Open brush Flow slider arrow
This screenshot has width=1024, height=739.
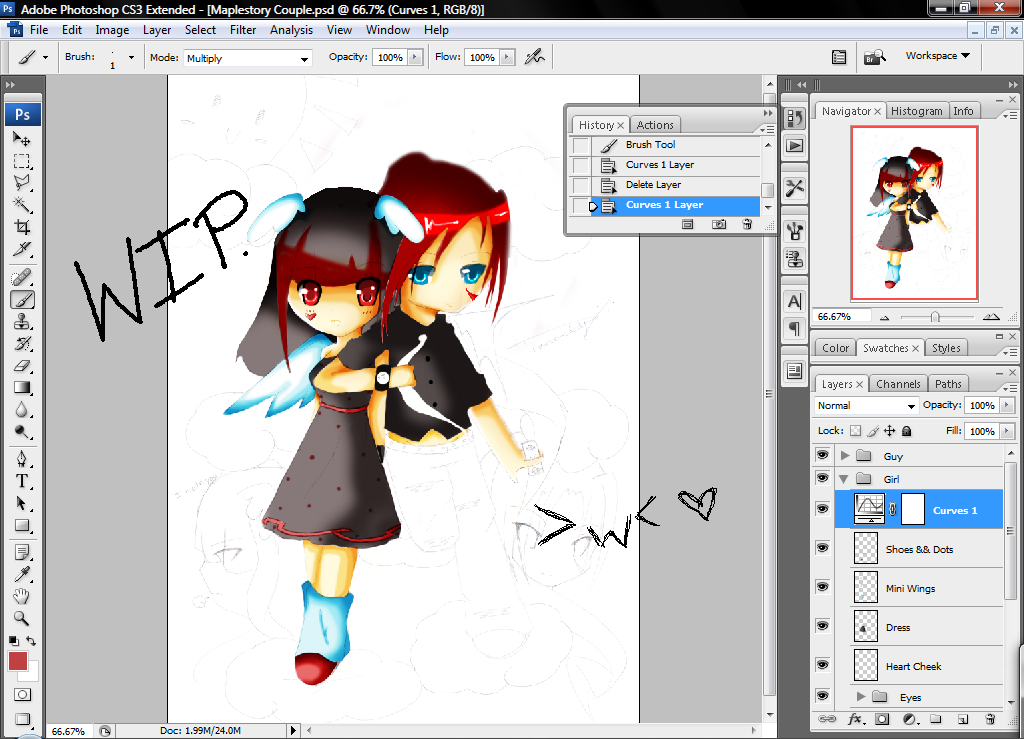506,57
